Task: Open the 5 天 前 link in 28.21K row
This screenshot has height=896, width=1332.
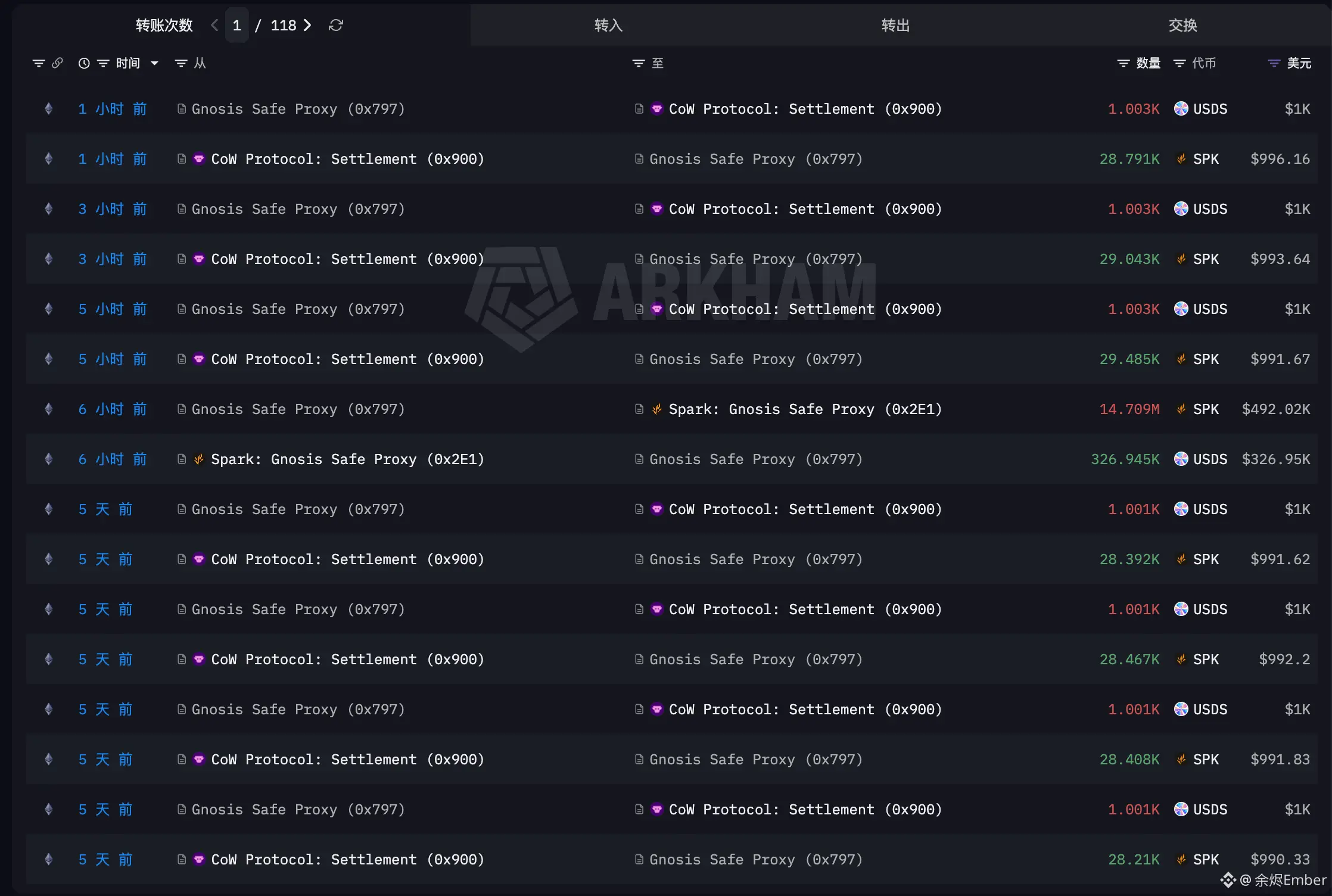Action: click(x=105, y=860)
